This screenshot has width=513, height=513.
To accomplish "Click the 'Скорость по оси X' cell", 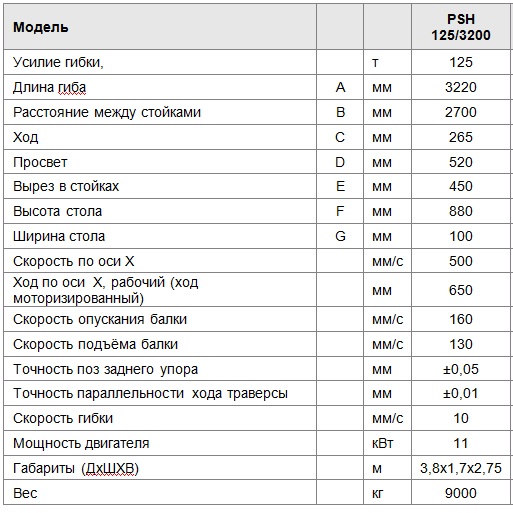I will click(x=160, y=261).
